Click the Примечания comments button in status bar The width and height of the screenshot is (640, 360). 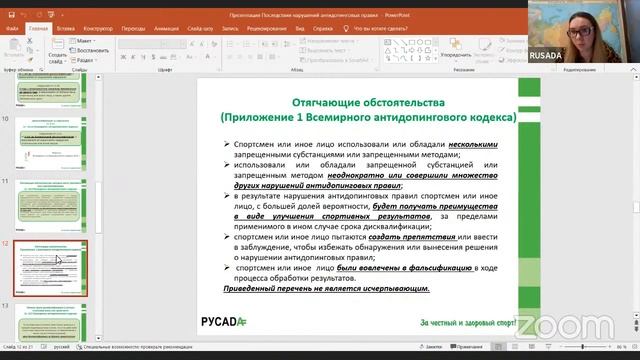point(466,347)
